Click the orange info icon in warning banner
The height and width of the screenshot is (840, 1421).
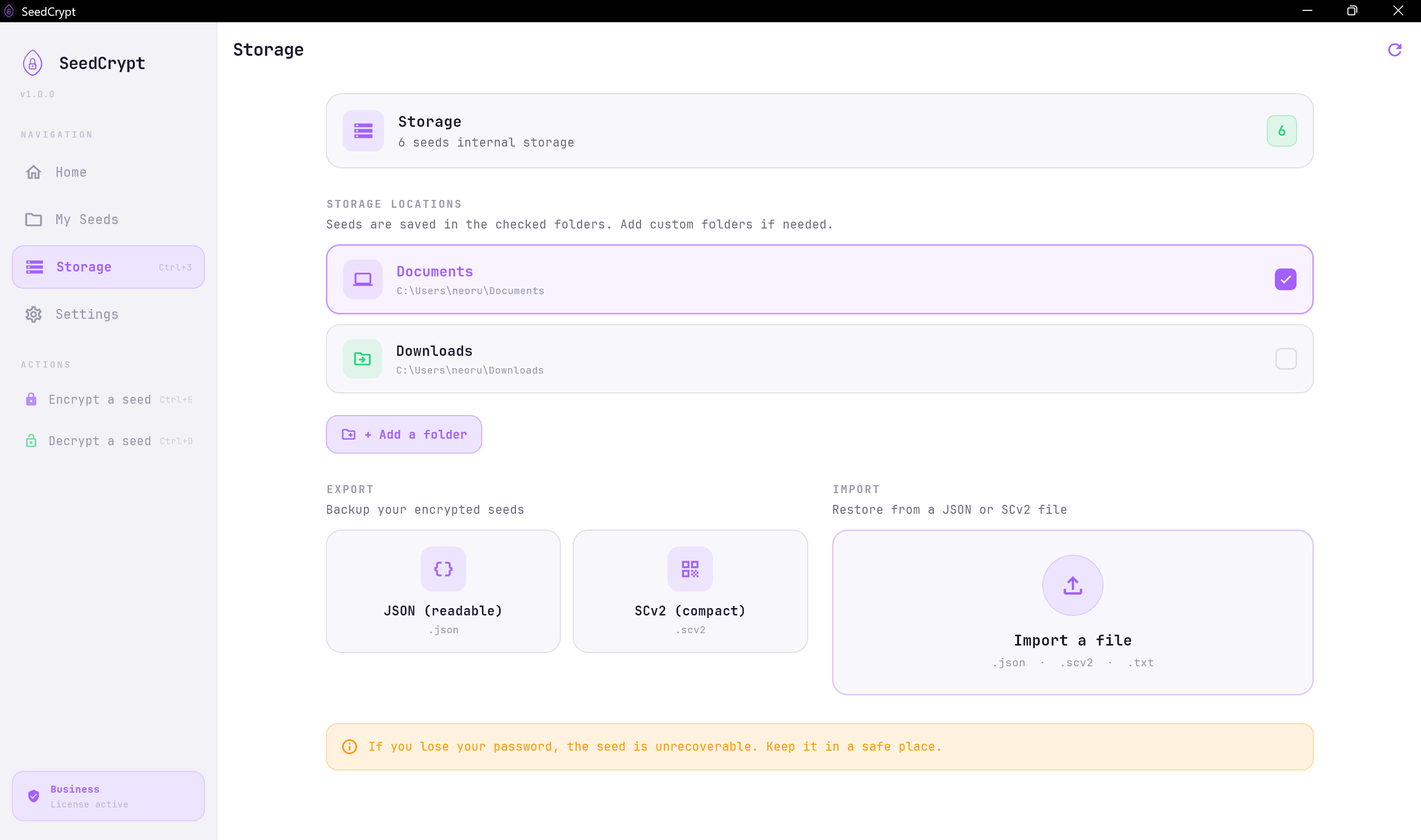(350, 747)
